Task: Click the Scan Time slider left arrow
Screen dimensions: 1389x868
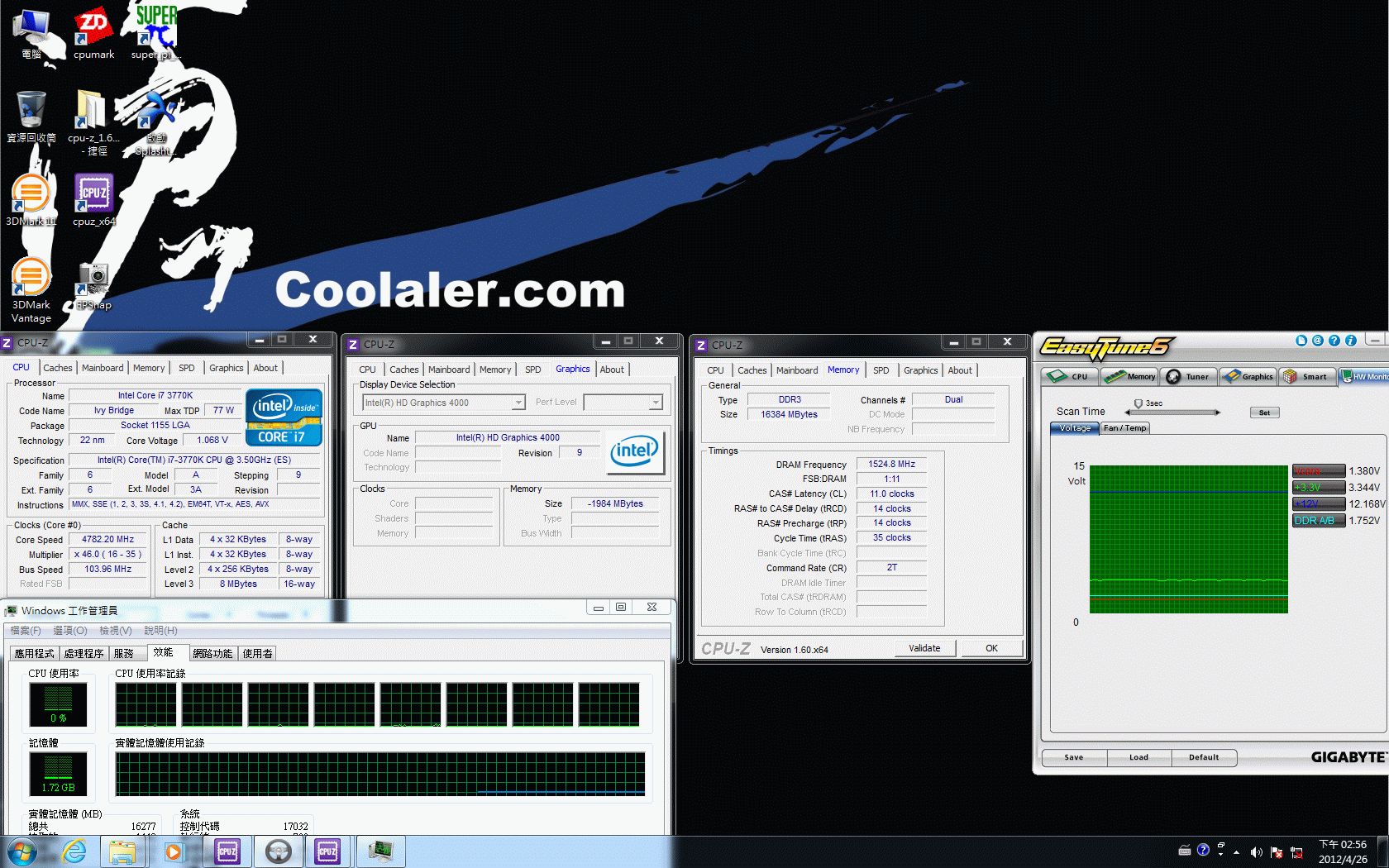Action: click(x=1128, y=413)
